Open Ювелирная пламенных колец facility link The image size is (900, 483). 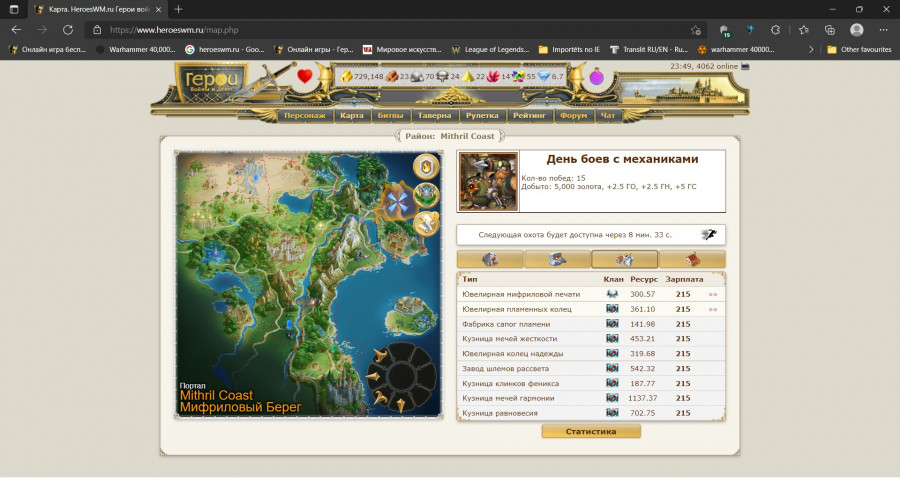click(x=517, y=309)
